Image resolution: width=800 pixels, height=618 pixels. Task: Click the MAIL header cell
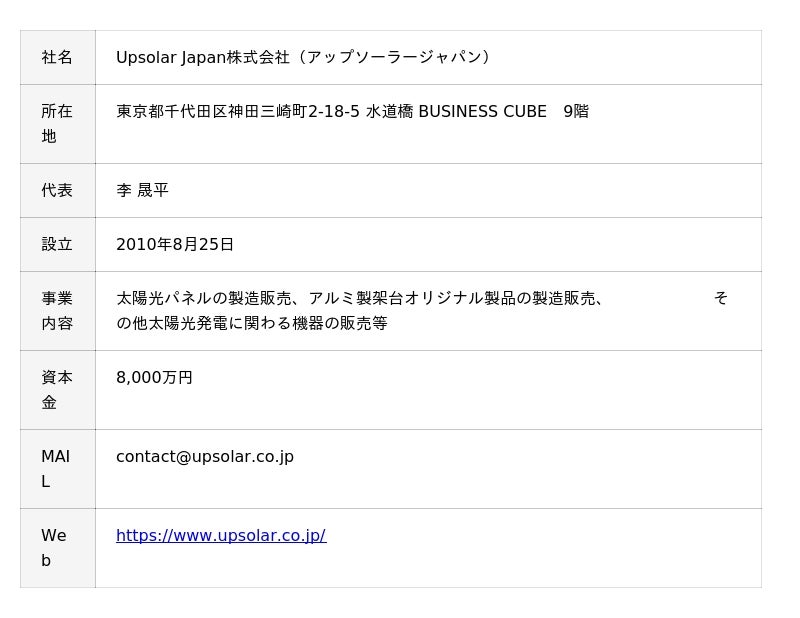coord(57,469)
